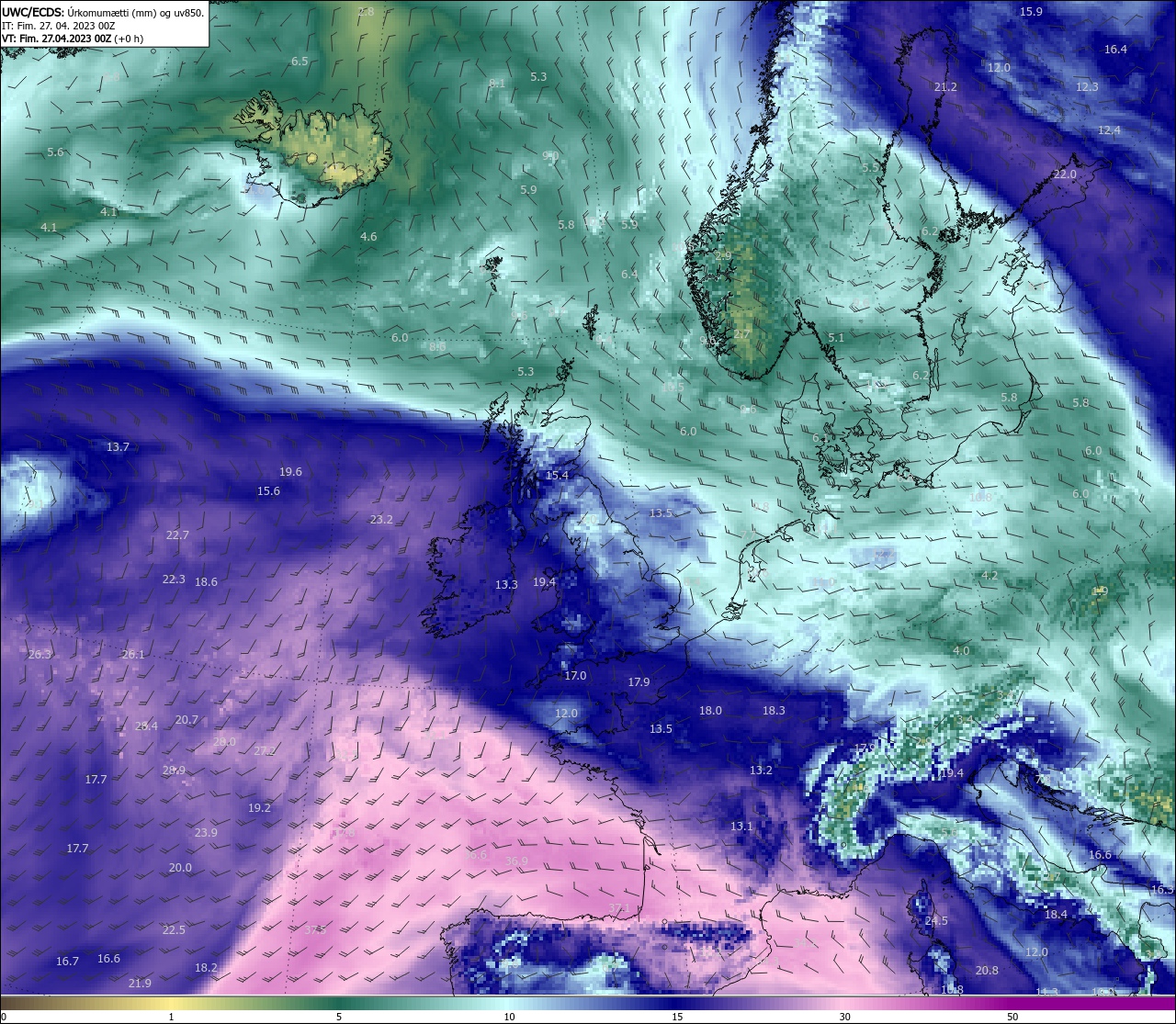The image size is (1176, 1024).
Task: Click the 15 label on the color scale
Action: click(677, 1017)
